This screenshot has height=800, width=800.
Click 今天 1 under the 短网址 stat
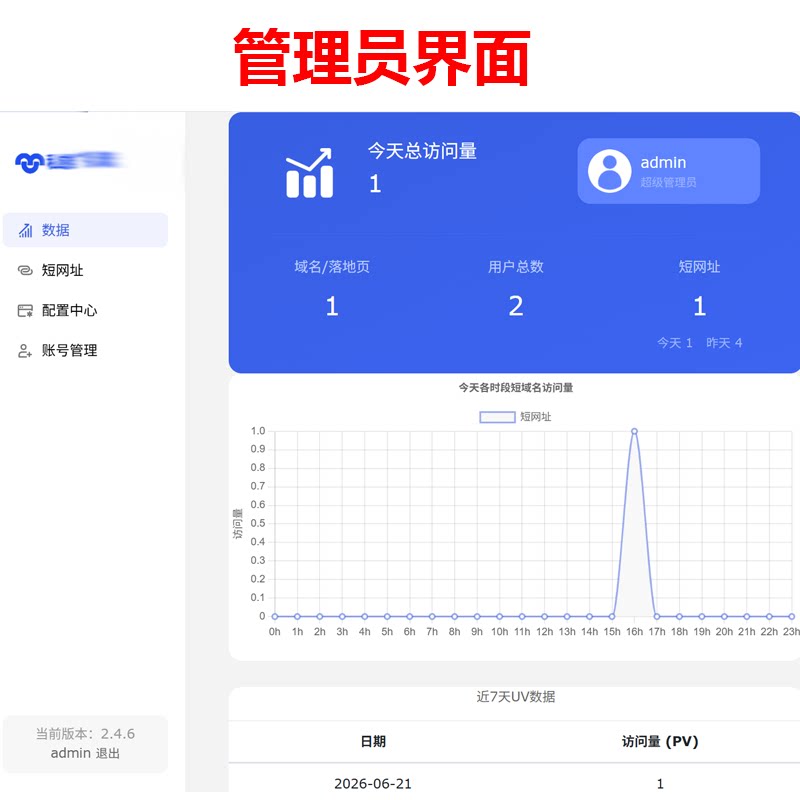674,343
